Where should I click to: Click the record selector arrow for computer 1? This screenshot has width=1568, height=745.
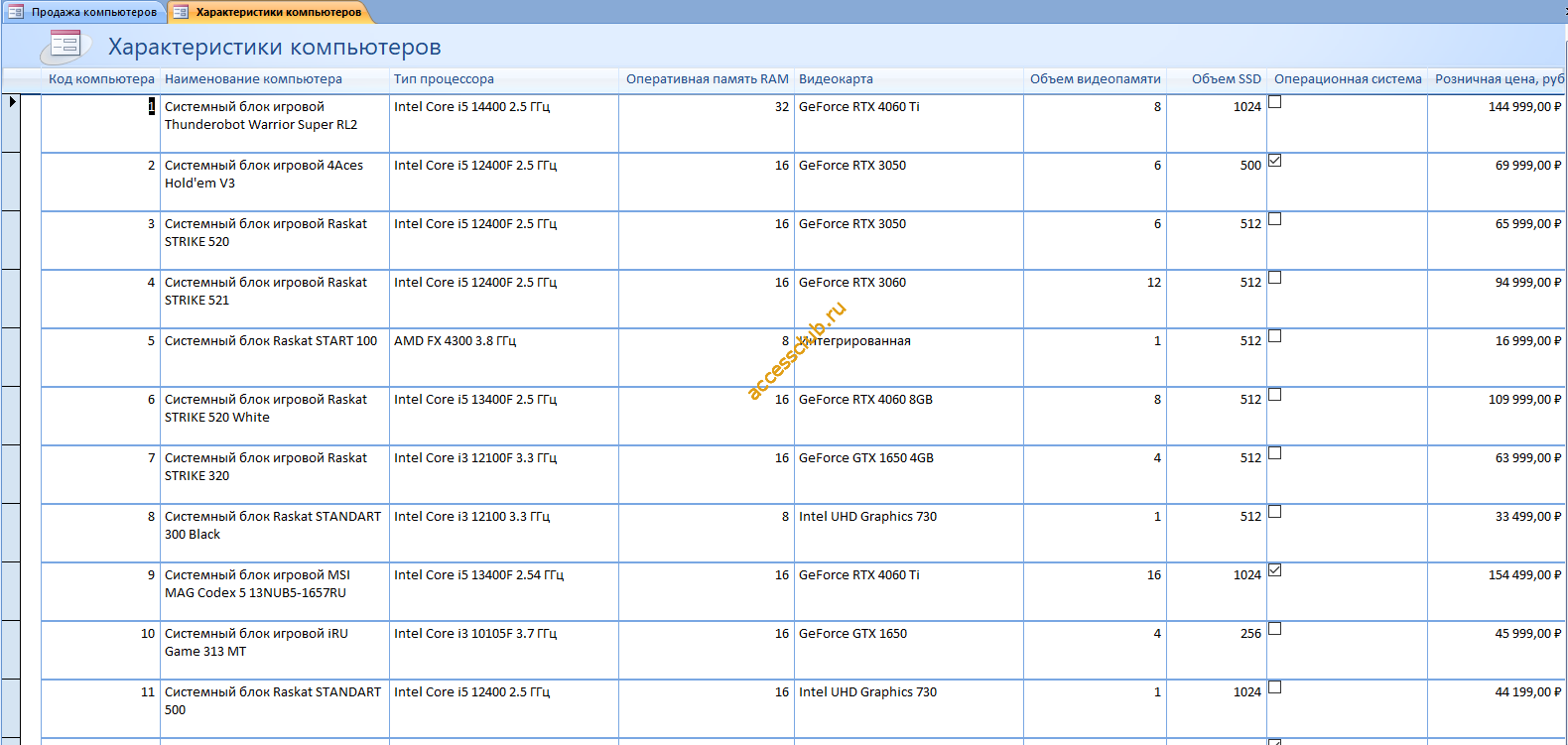[11, 123]
